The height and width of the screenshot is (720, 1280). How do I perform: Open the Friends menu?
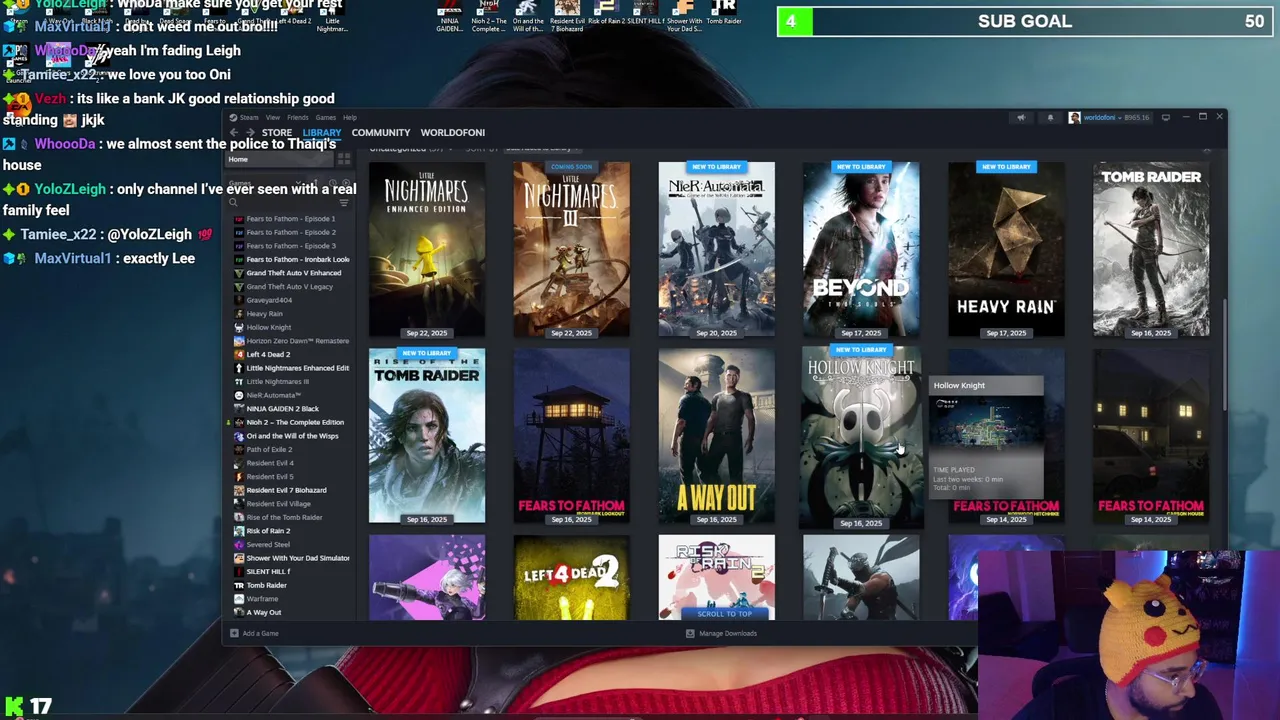coord(298,117)
